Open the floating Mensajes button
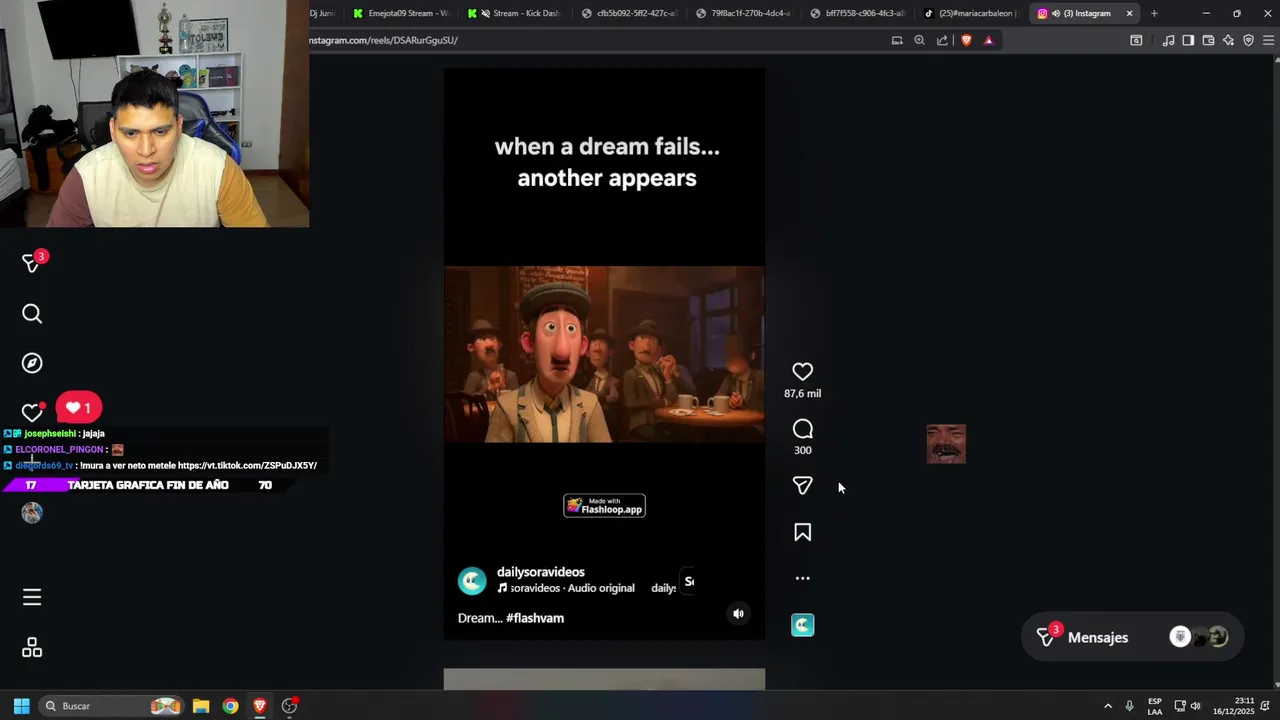1280x720 pixels. [x=1132, y=637]
